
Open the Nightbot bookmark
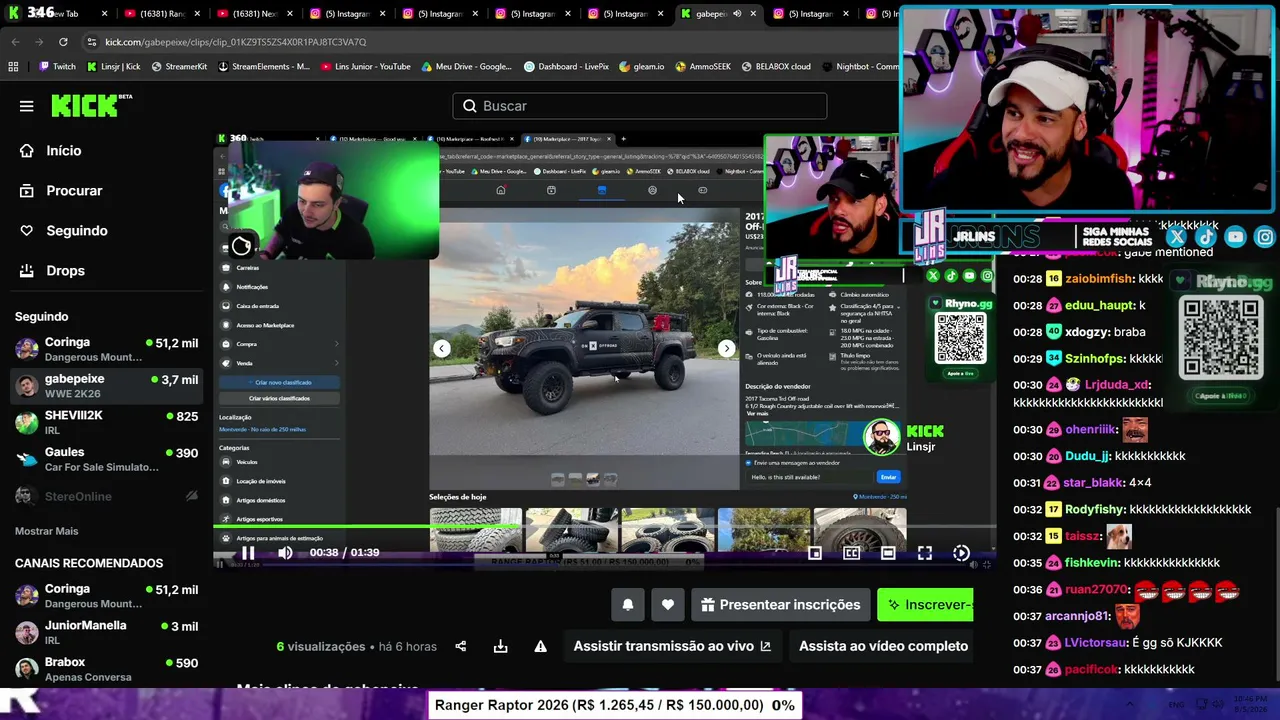(860, 67)
